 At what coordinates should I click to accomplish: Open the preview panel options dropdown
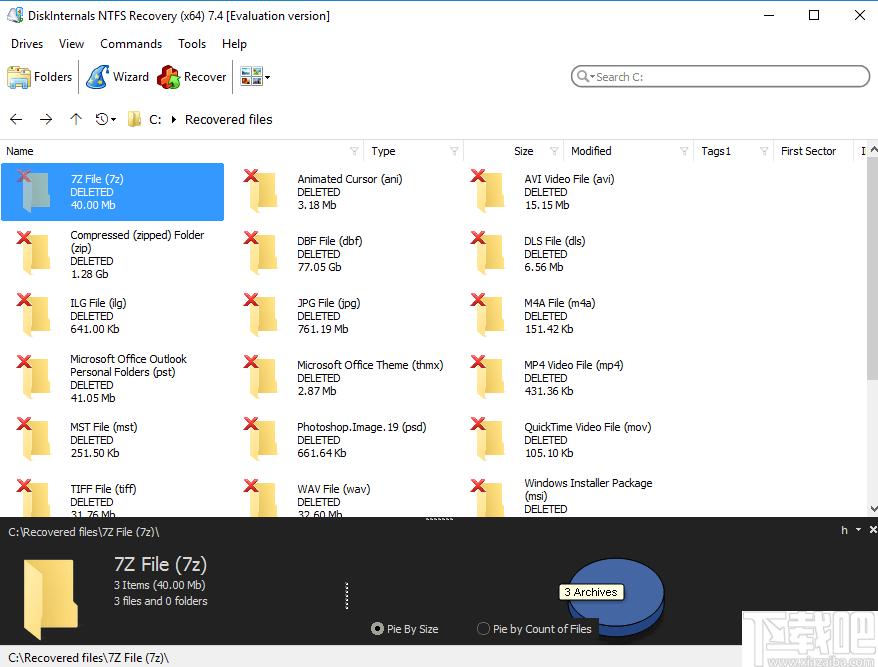[x=858, y=529]
